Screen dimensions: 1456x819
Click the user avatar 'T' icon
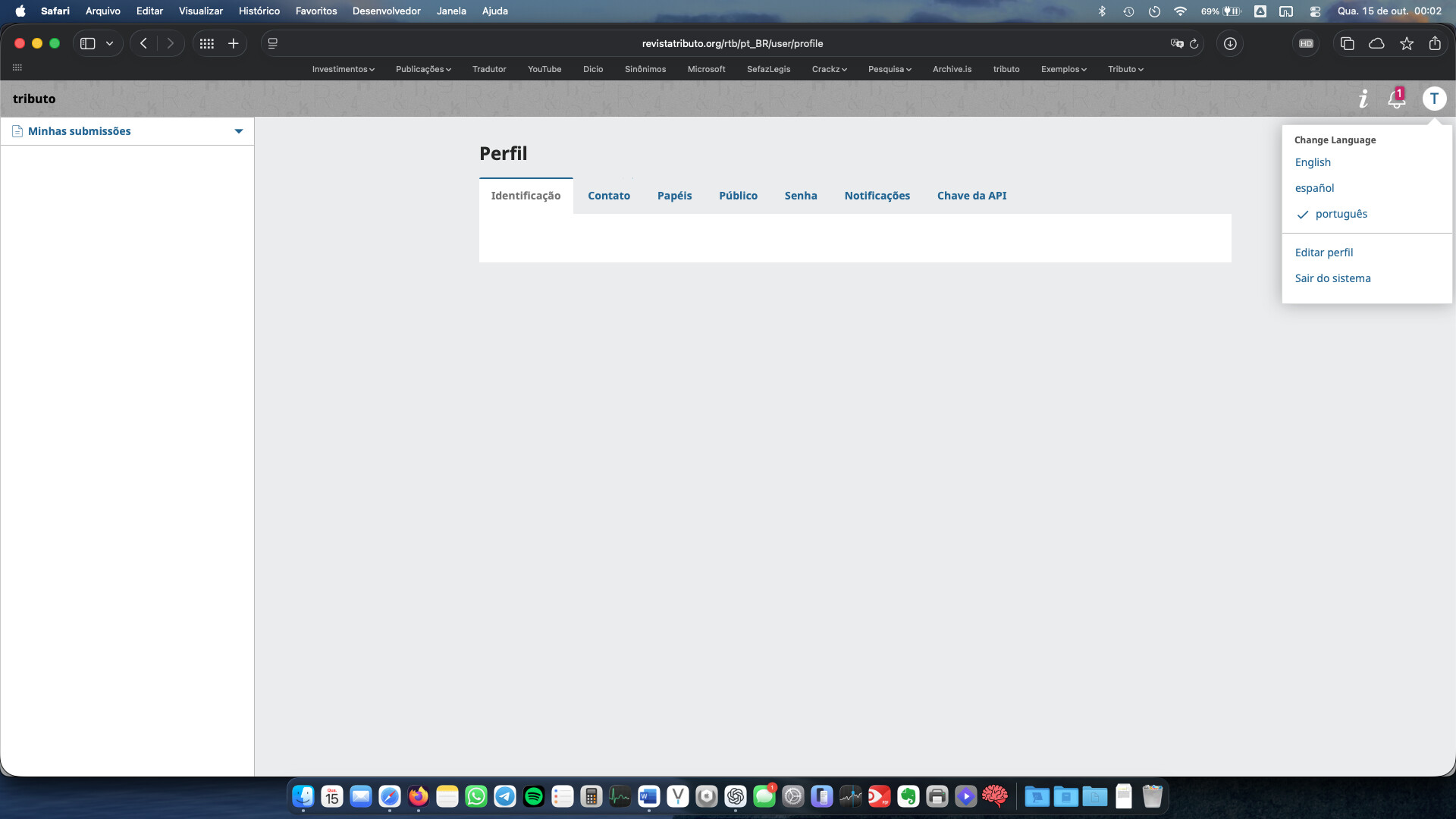1433,99
